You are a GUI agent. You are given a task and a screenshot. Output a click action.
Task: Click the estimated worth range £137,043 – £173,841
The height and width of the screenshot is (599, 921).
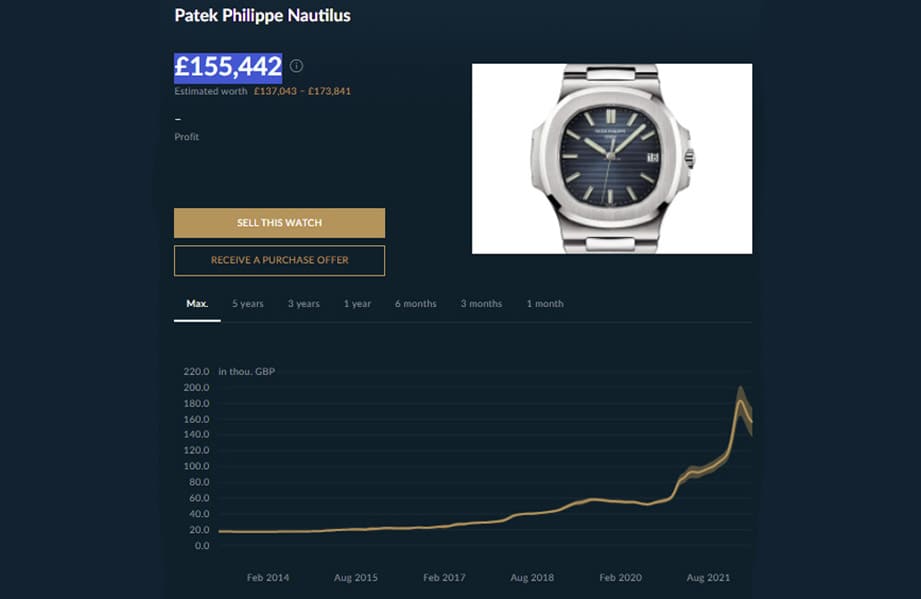(x=302, y=91)
